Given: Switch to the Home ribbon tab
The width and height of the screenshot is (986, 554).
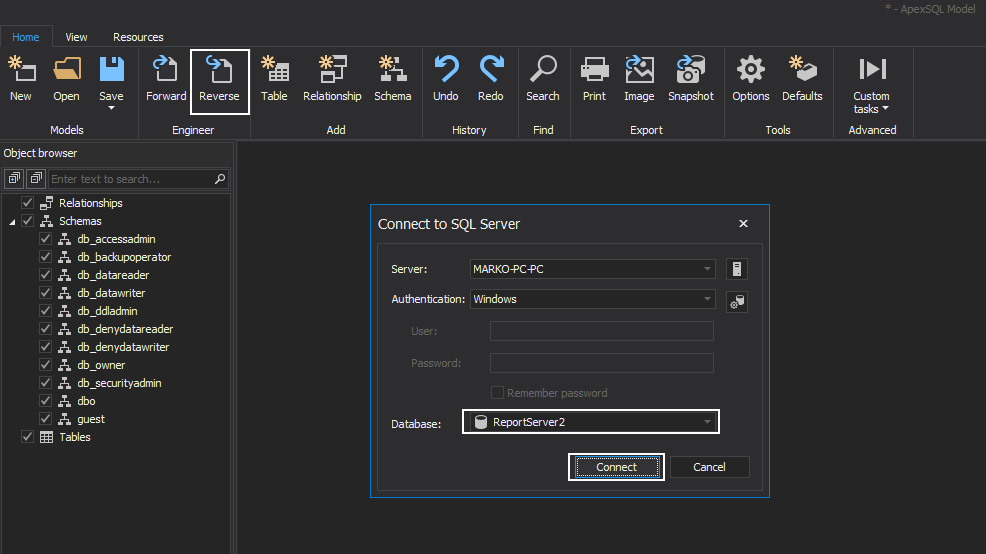Looking at the screenshot, I should tap(26, 37).
